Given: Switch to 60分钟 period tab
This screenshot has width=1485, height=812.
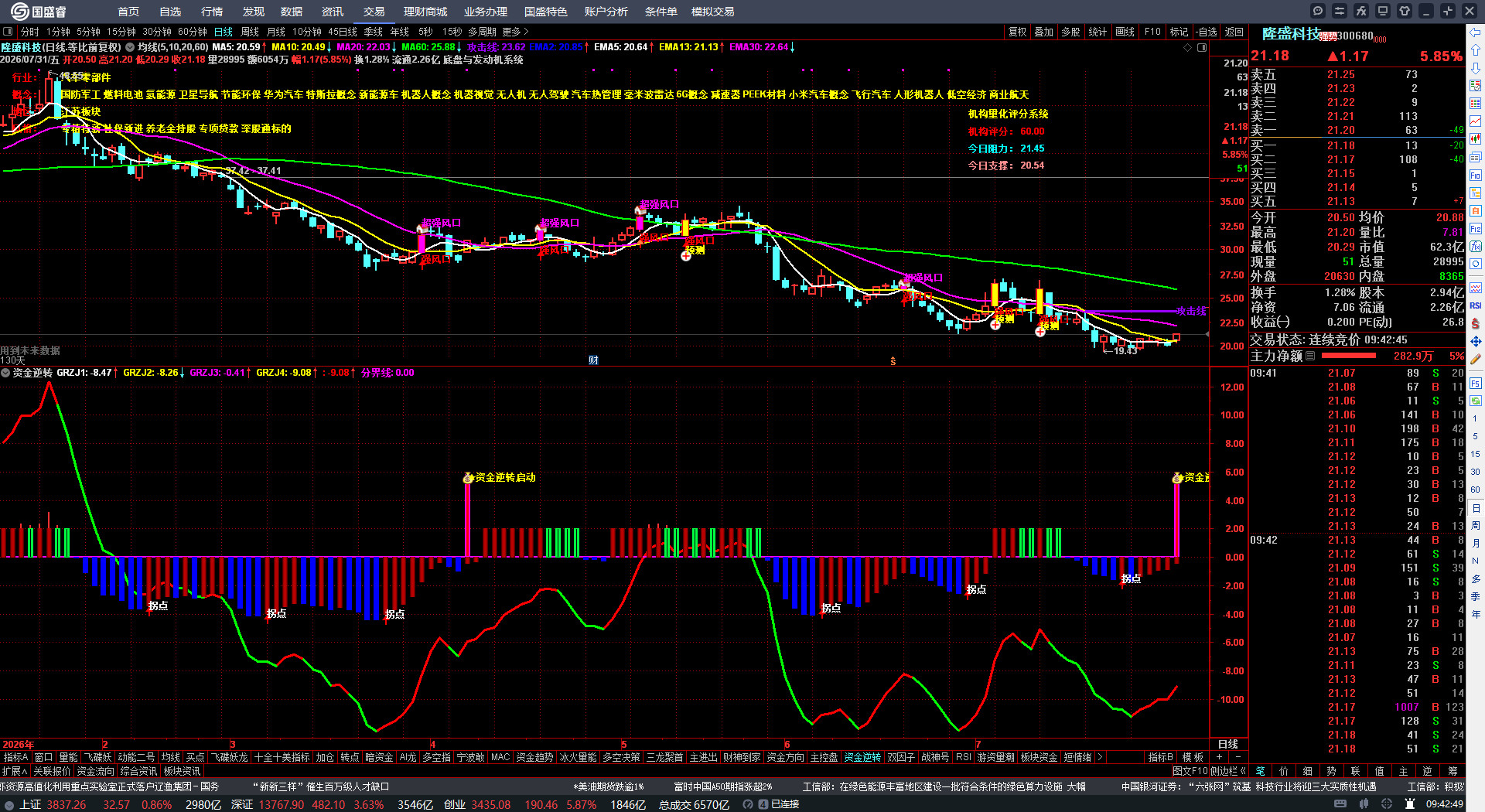Looking at the screenshot, I should click(193, 32).
